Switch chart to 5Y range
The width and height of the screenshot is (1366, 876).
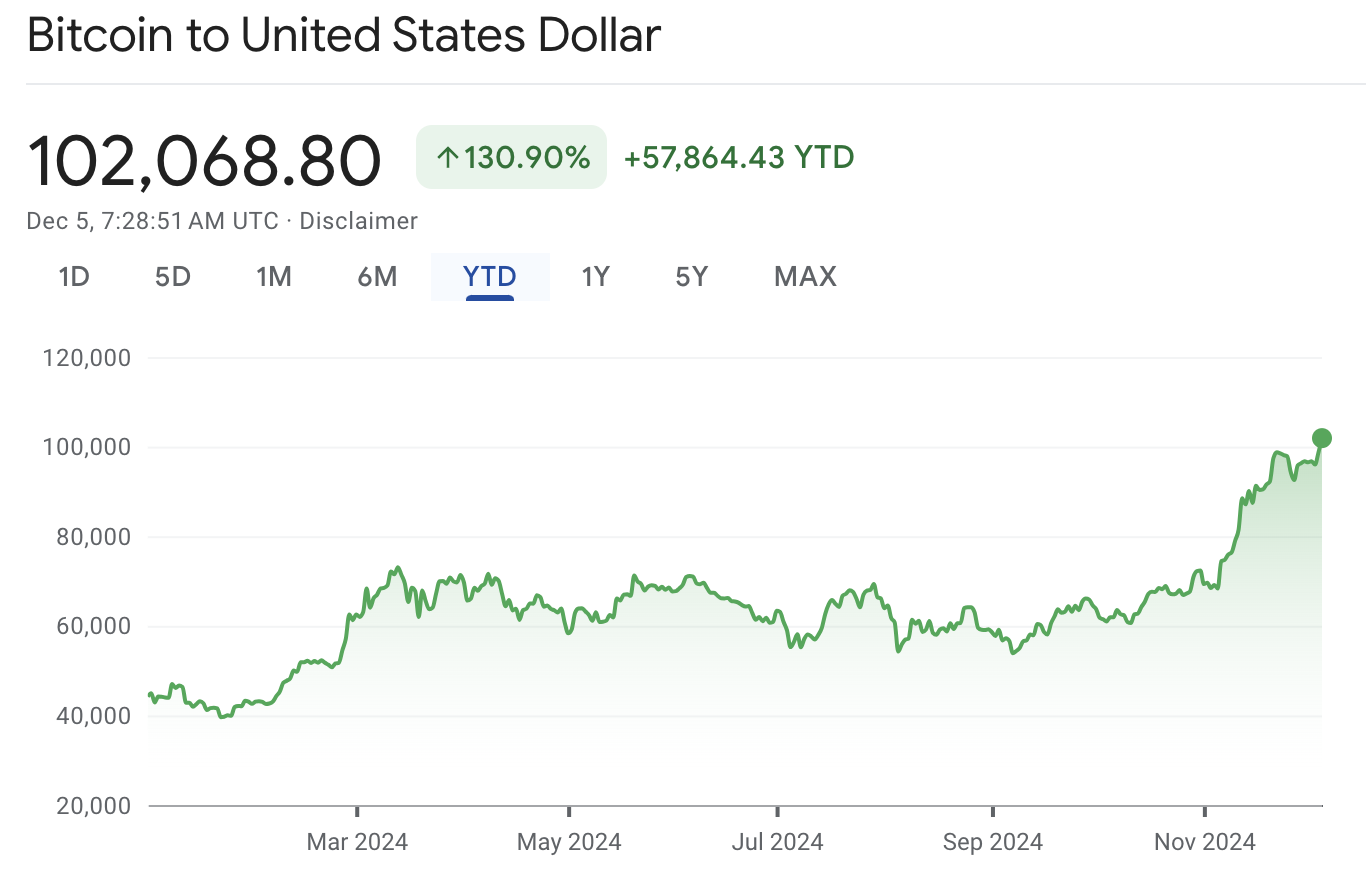[692, 277]
